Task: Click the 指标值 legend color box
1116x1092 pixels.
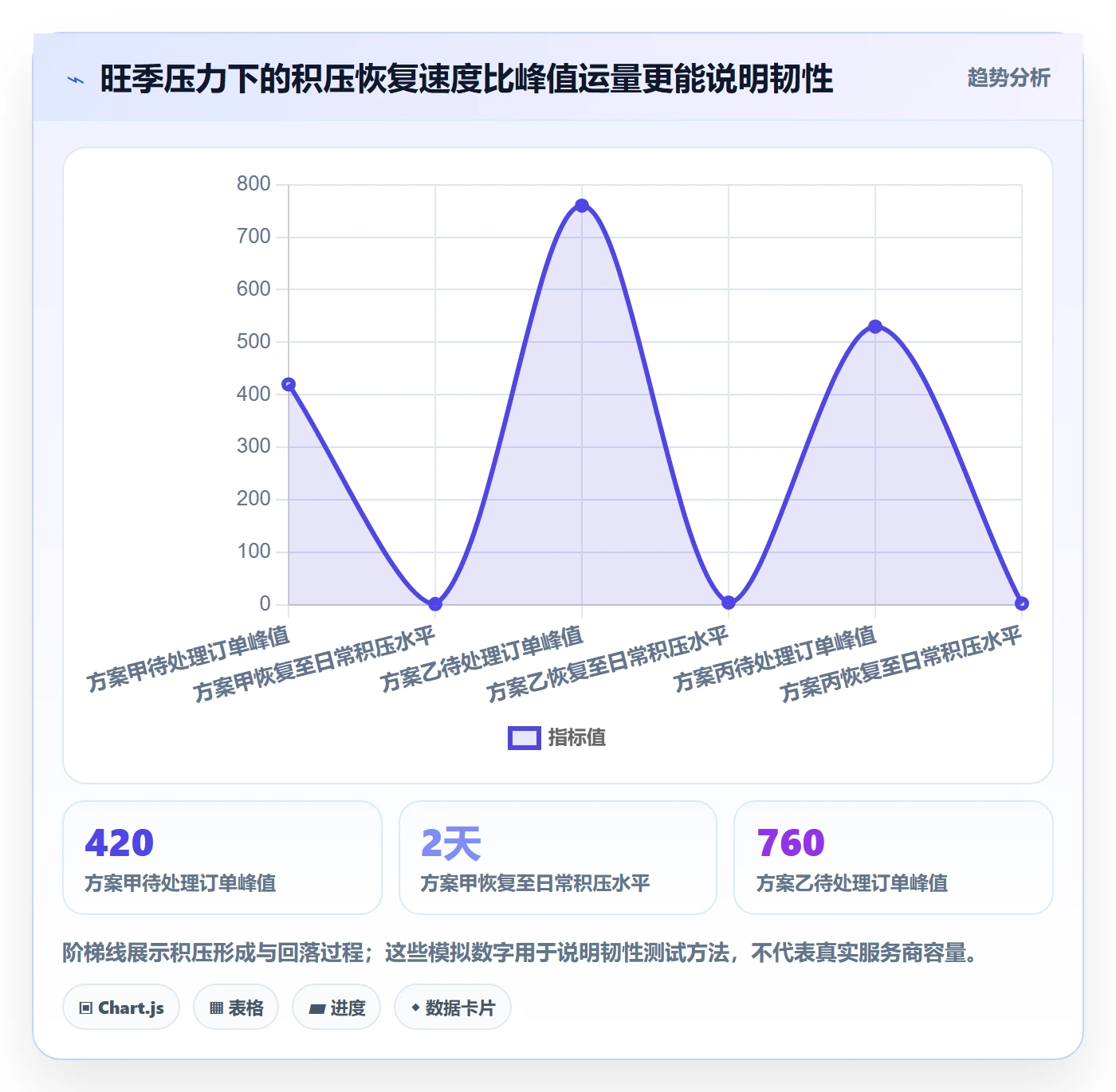Action: click(x=525, y=738)
